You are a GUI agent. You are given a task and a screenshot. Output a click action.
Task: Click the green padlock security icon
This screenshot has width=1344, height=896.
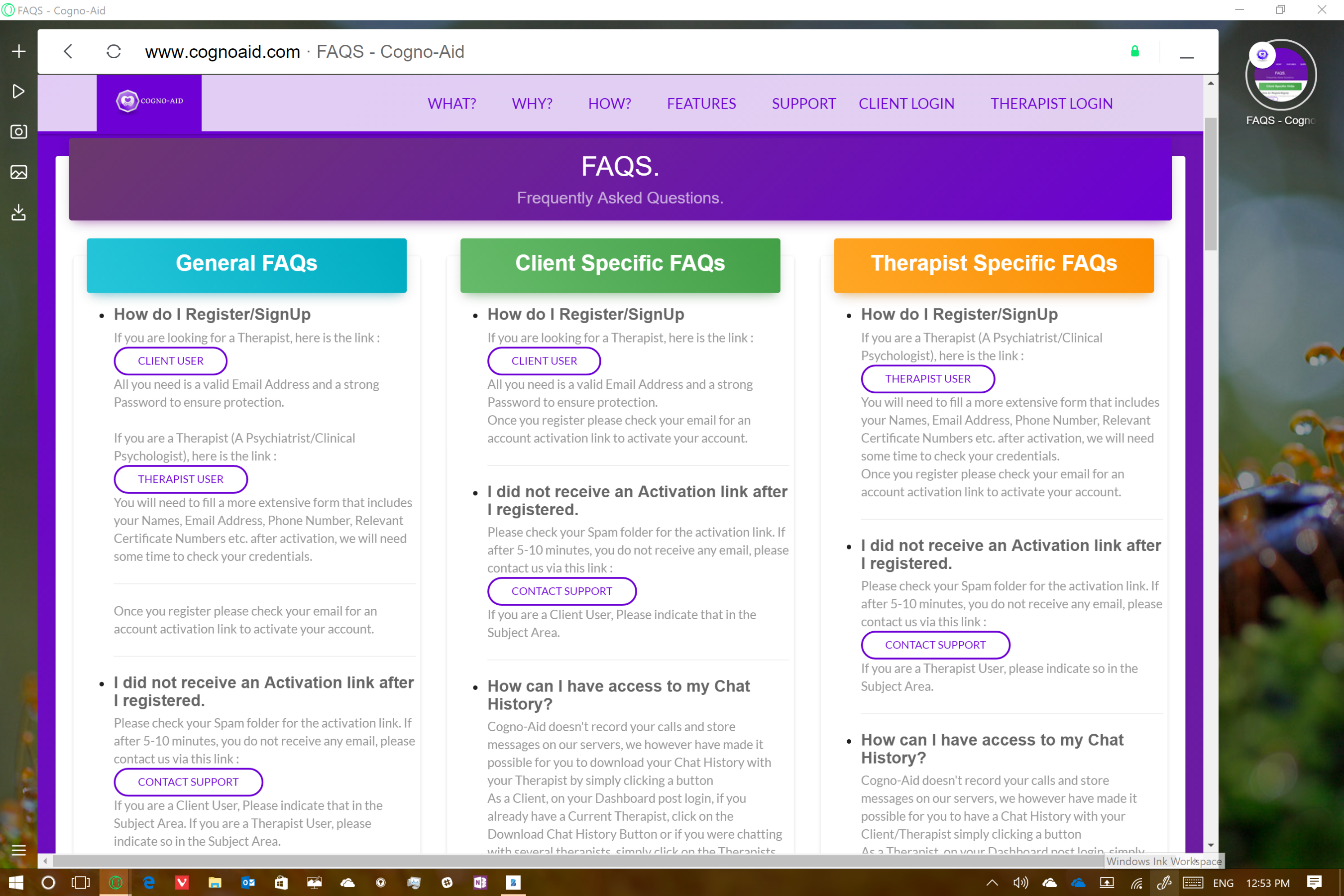(1135, 51)
